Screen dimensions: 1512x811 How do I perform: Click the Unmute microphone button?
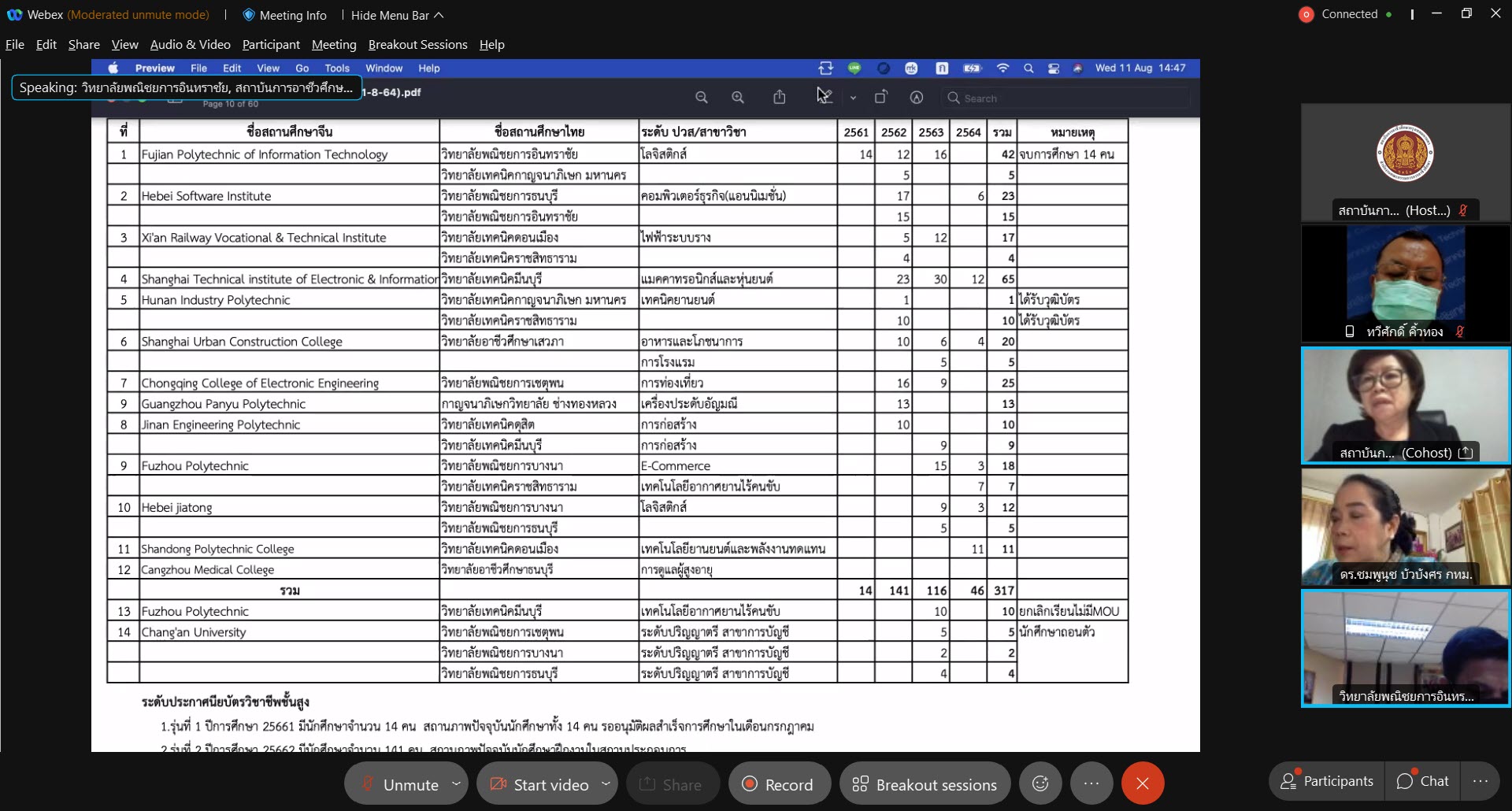(x=399, y=784)
